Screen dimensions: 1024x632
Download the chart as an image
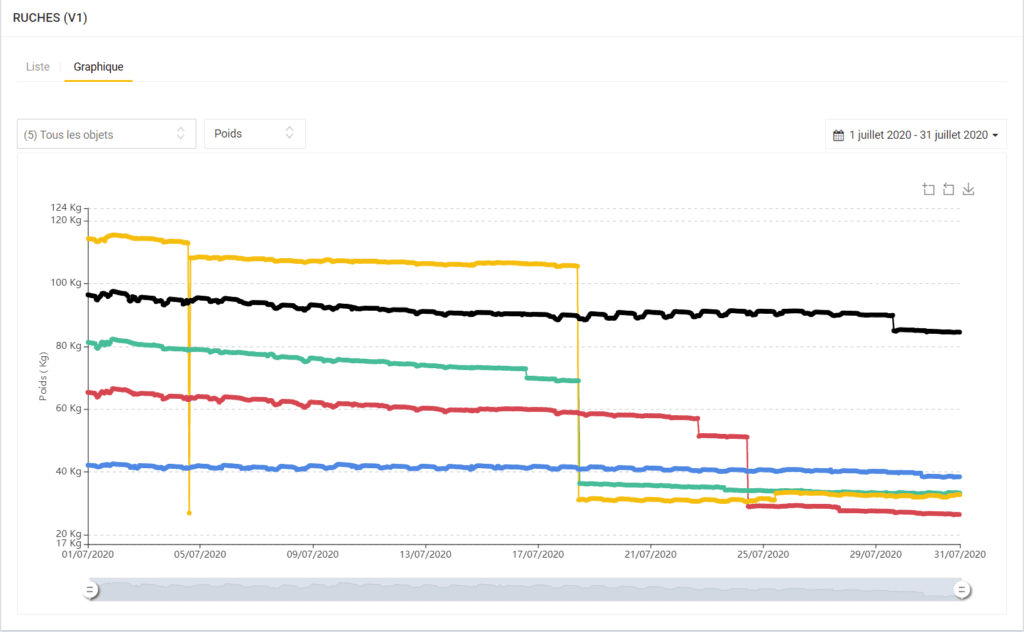pos(968,189)
